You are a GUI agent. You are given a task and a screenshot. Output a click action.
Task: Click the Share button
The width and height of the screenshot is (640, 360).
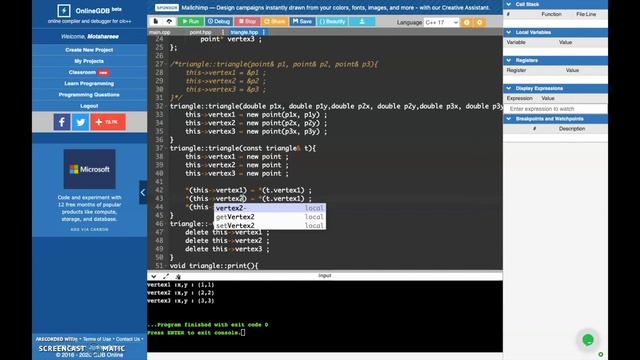coord(274,21)
